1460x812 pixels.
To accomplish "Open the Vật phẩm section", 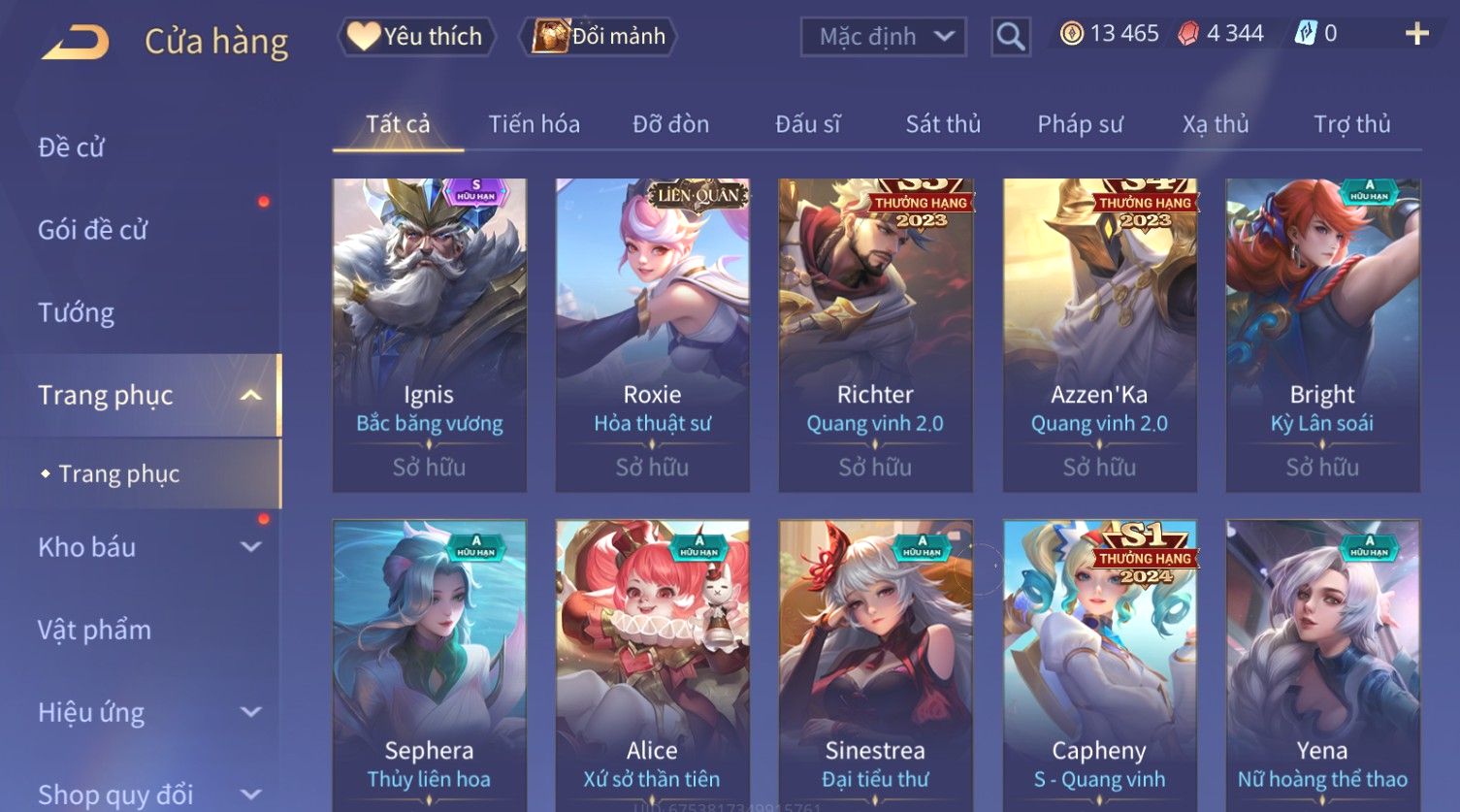I will point(94,630).
